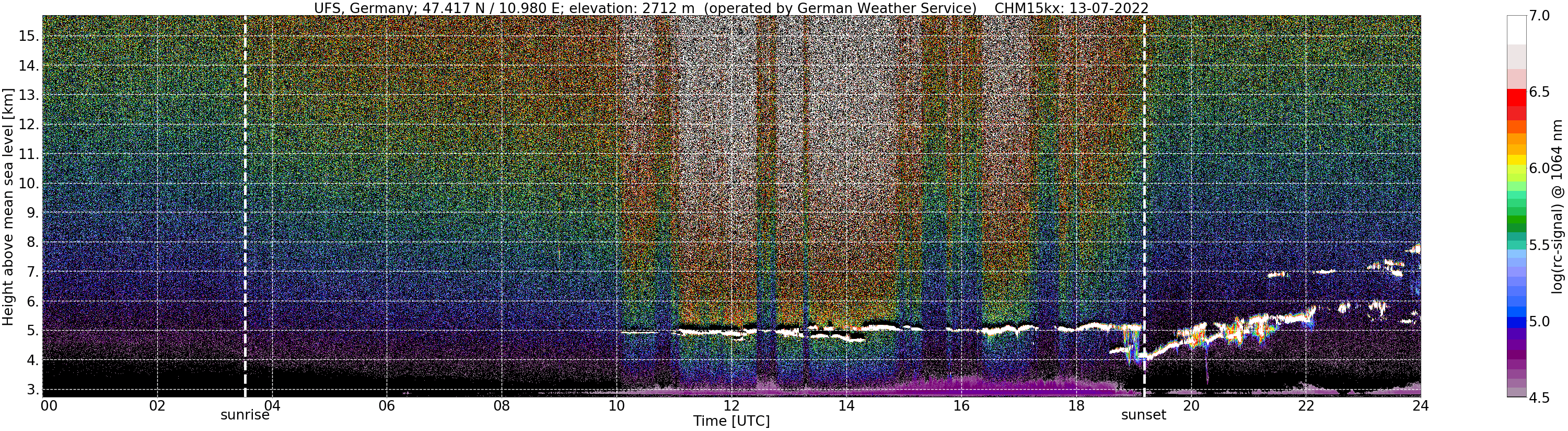Click the dashed sunrise marker line
1568x431 pixels.
[x=245, y=206]
